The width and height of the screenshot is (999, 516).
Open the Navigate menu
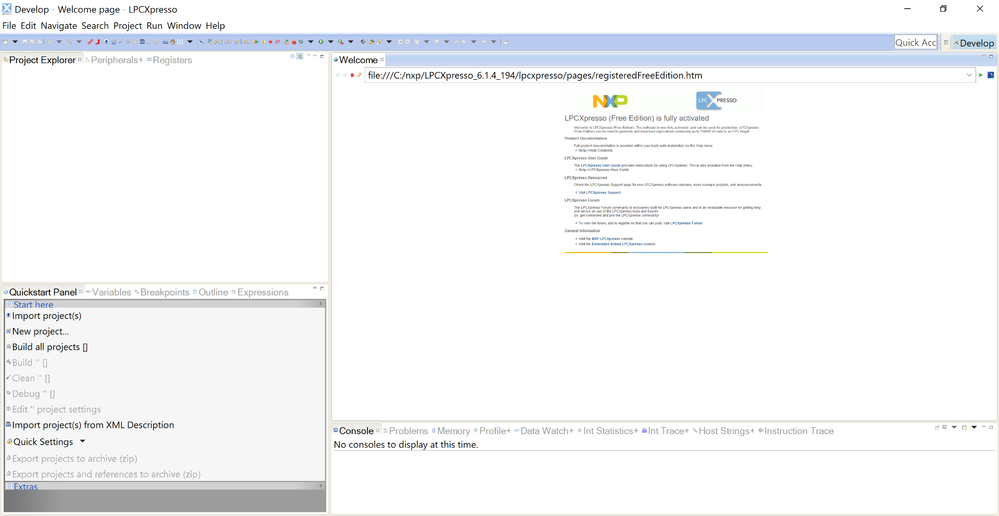pos(59,25)
